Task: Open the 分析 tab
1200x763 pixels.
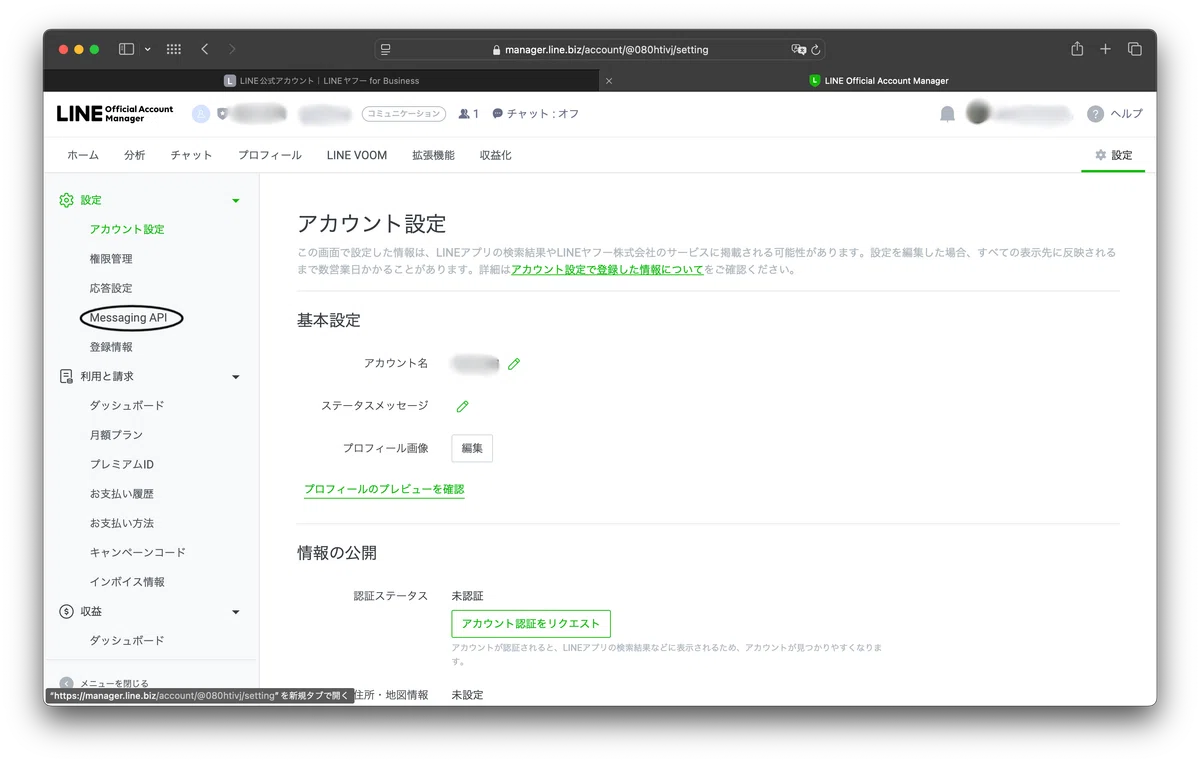Action: [135, 155]
